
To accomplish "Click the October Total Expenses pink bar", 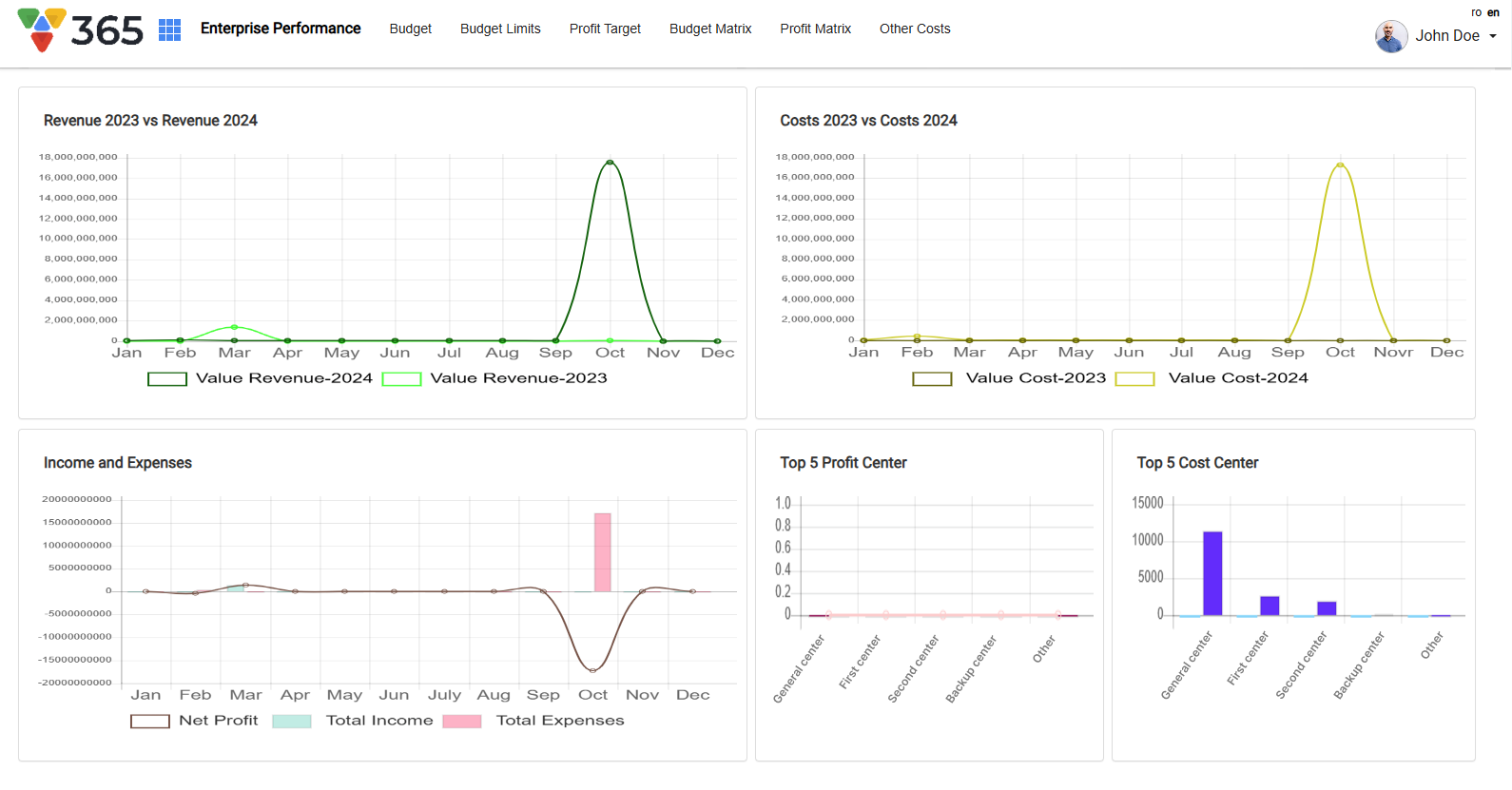I will click(x=602, y=551).
